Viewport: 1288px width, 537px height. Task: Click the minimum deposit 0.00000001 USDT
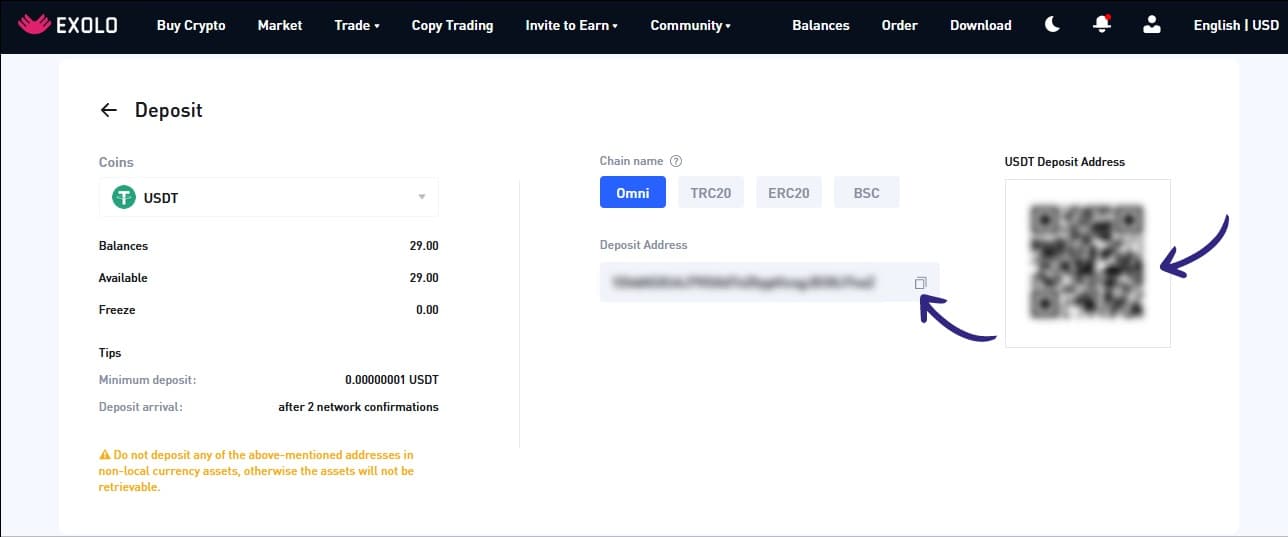(392, 380)
